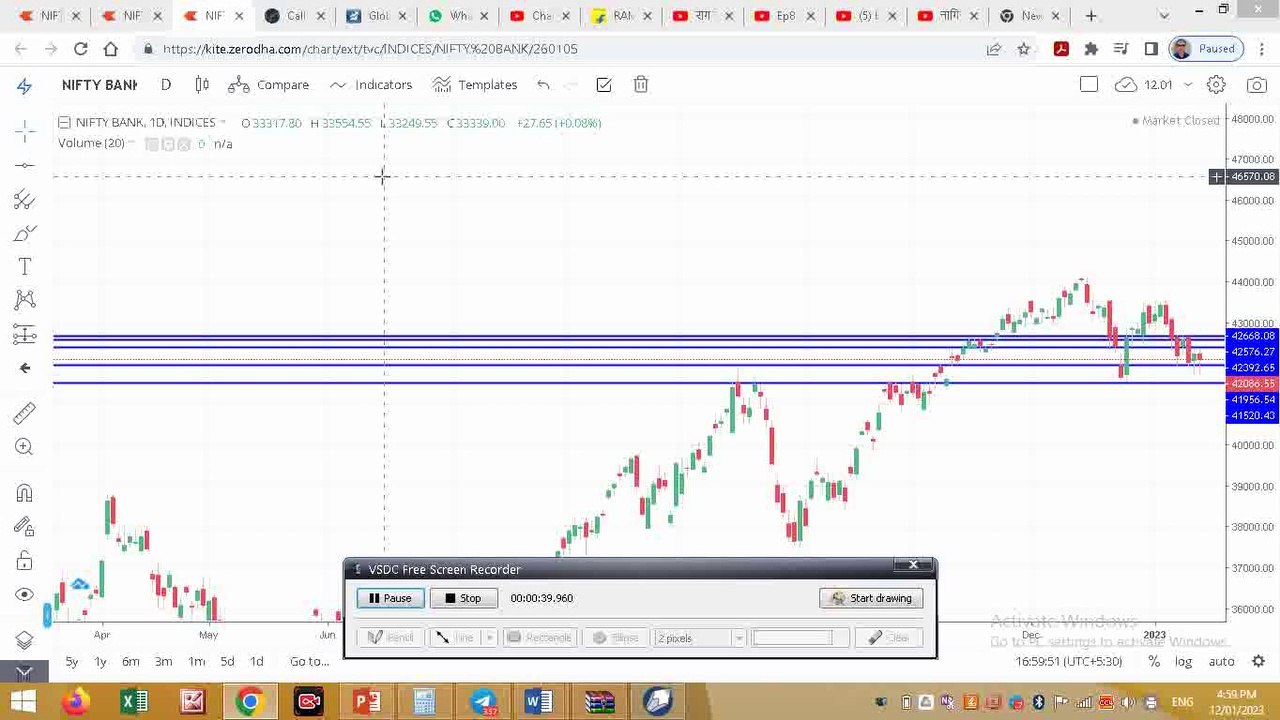
Task: Set the chart range to 1d
Action: [257, 662]
